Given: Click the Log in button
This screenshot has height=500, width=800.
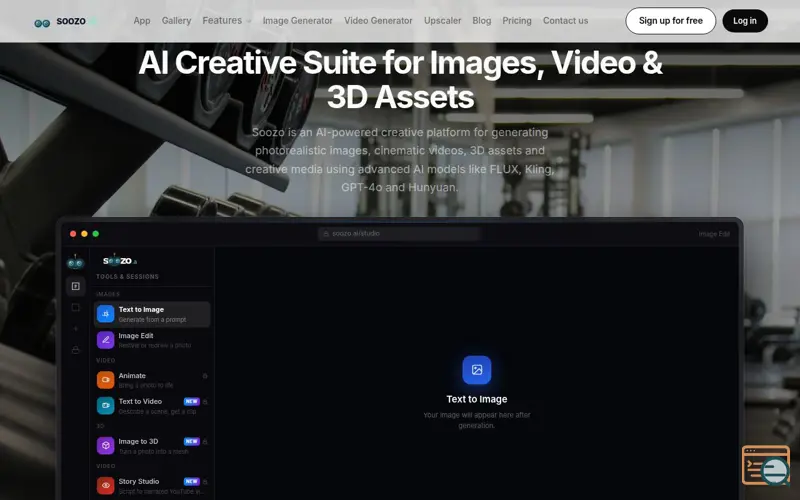Looking at the screenshot, I should (x=745, y=21).
